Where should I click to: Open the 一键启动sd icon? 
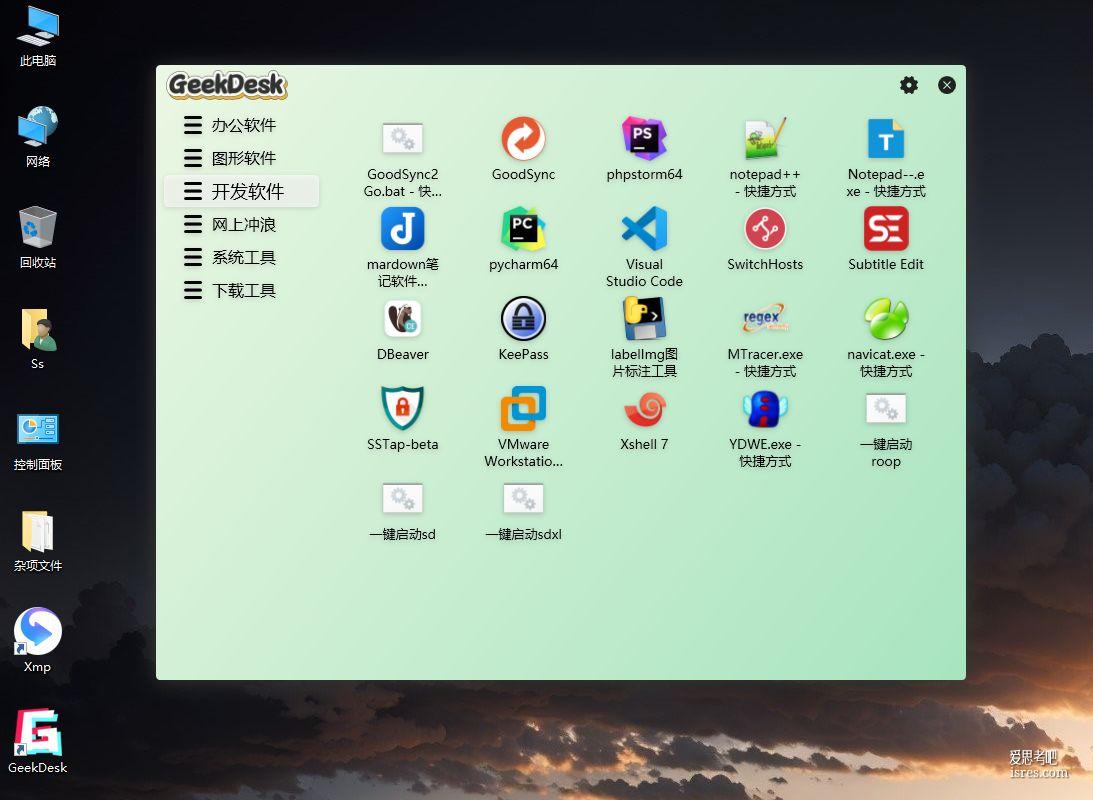pyautogui.click(x=403, y=498)
